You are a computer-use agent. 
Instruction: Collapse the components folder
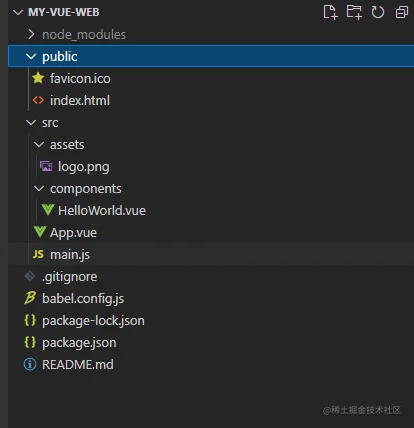[x=39, y=189]
